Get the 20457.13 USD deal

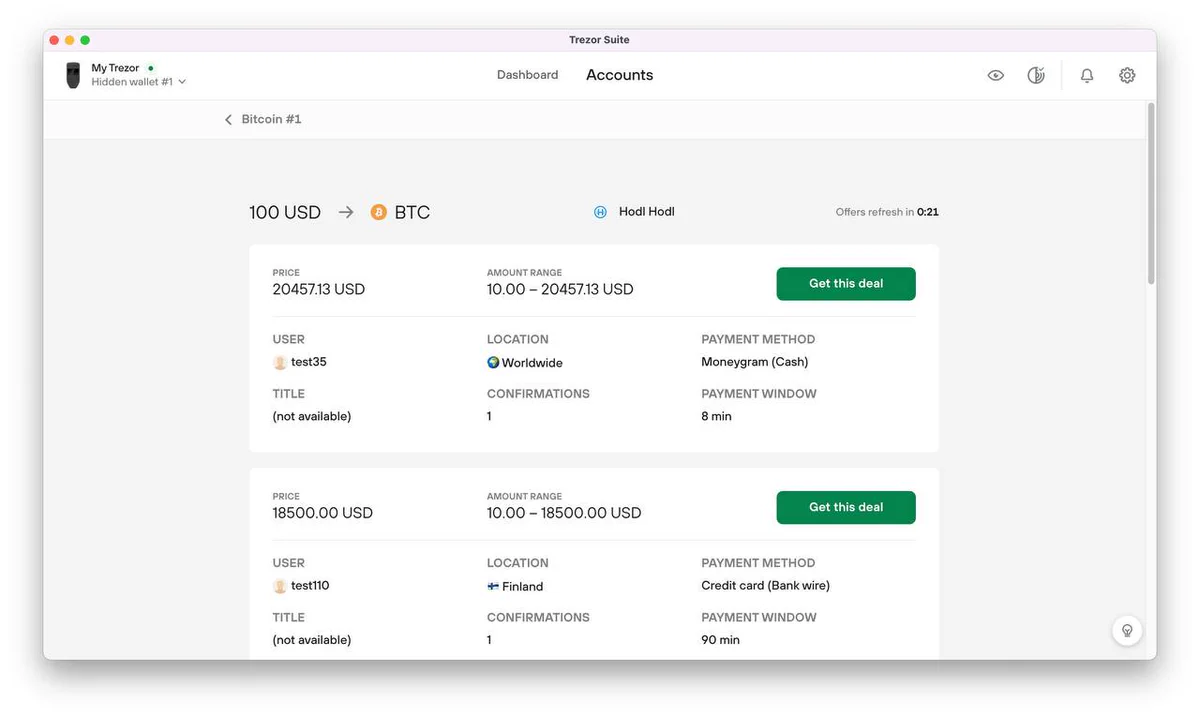(x=846, y=284)
